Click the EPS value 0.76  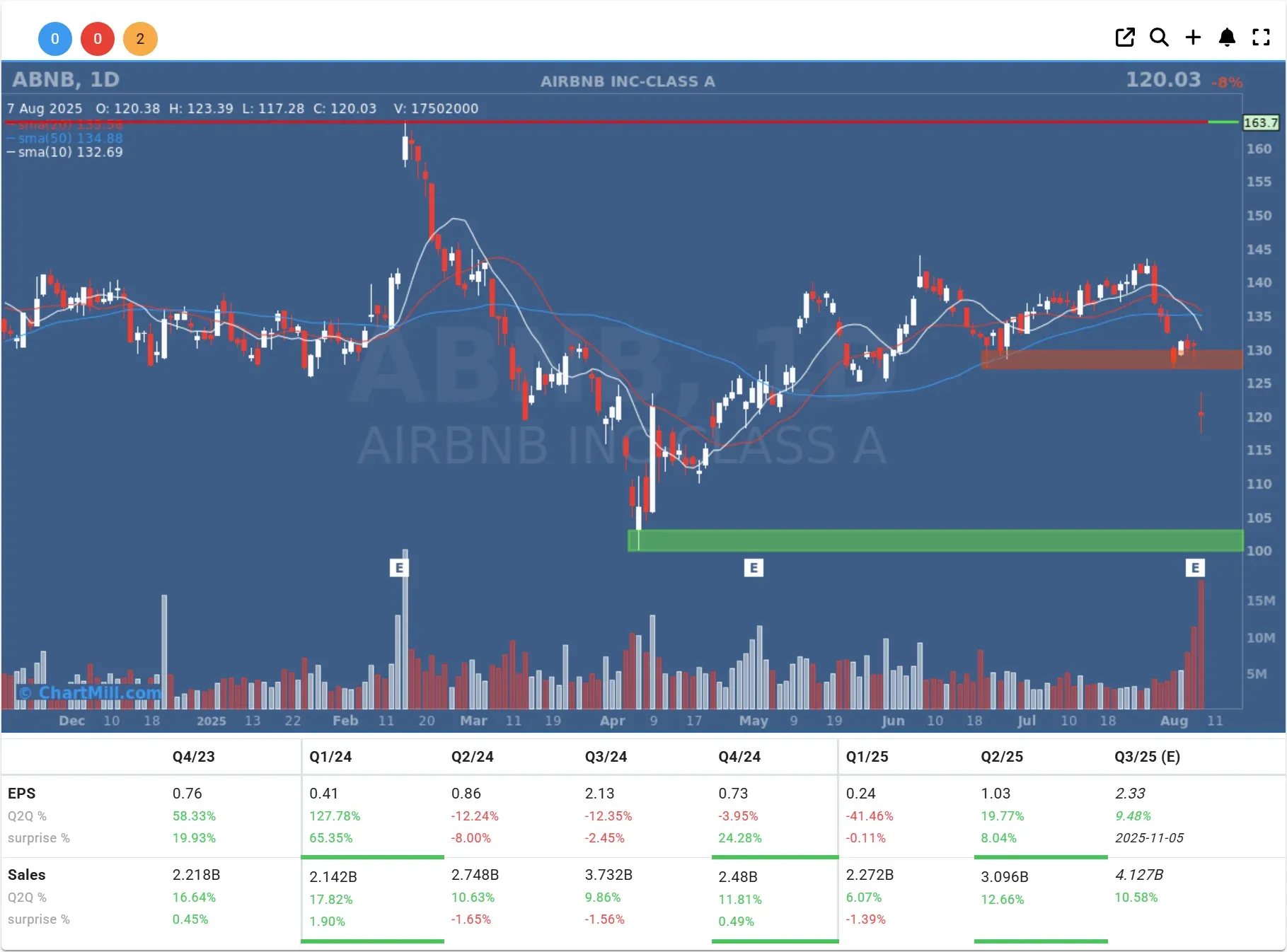[x=187, y=794]
